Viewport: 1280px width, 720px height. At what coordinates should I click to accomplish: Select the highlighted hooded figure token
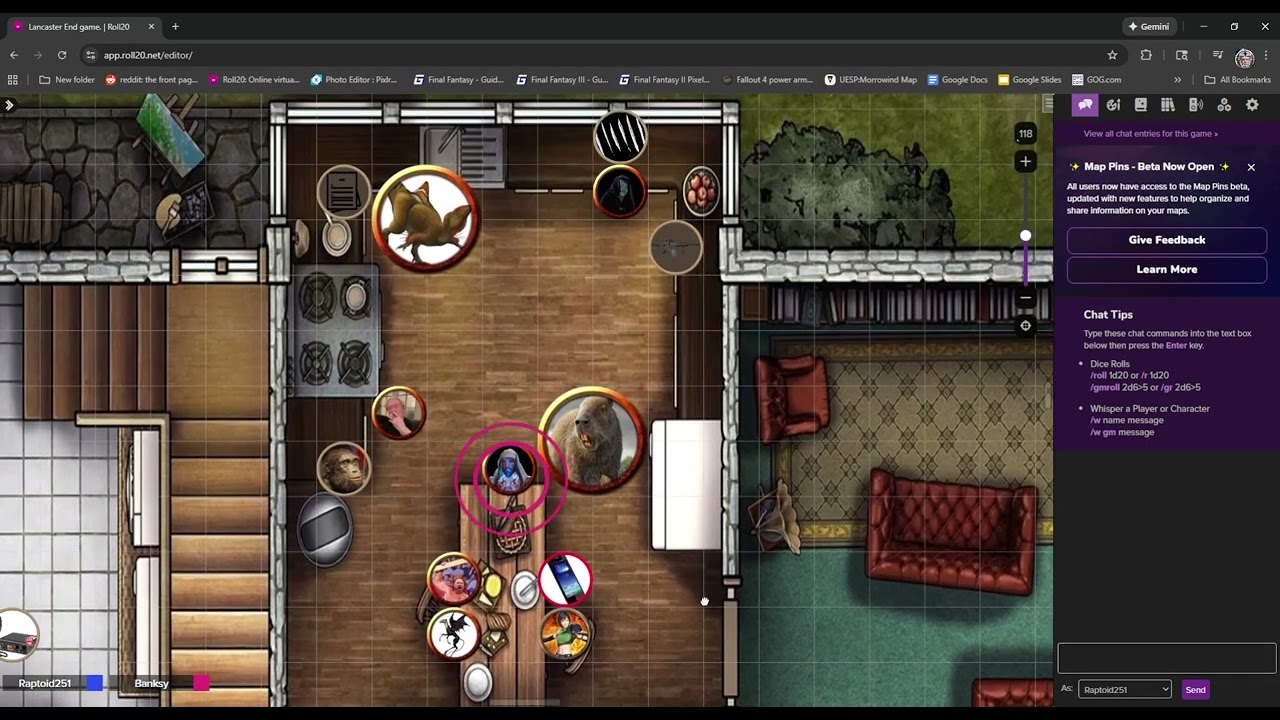510,471
